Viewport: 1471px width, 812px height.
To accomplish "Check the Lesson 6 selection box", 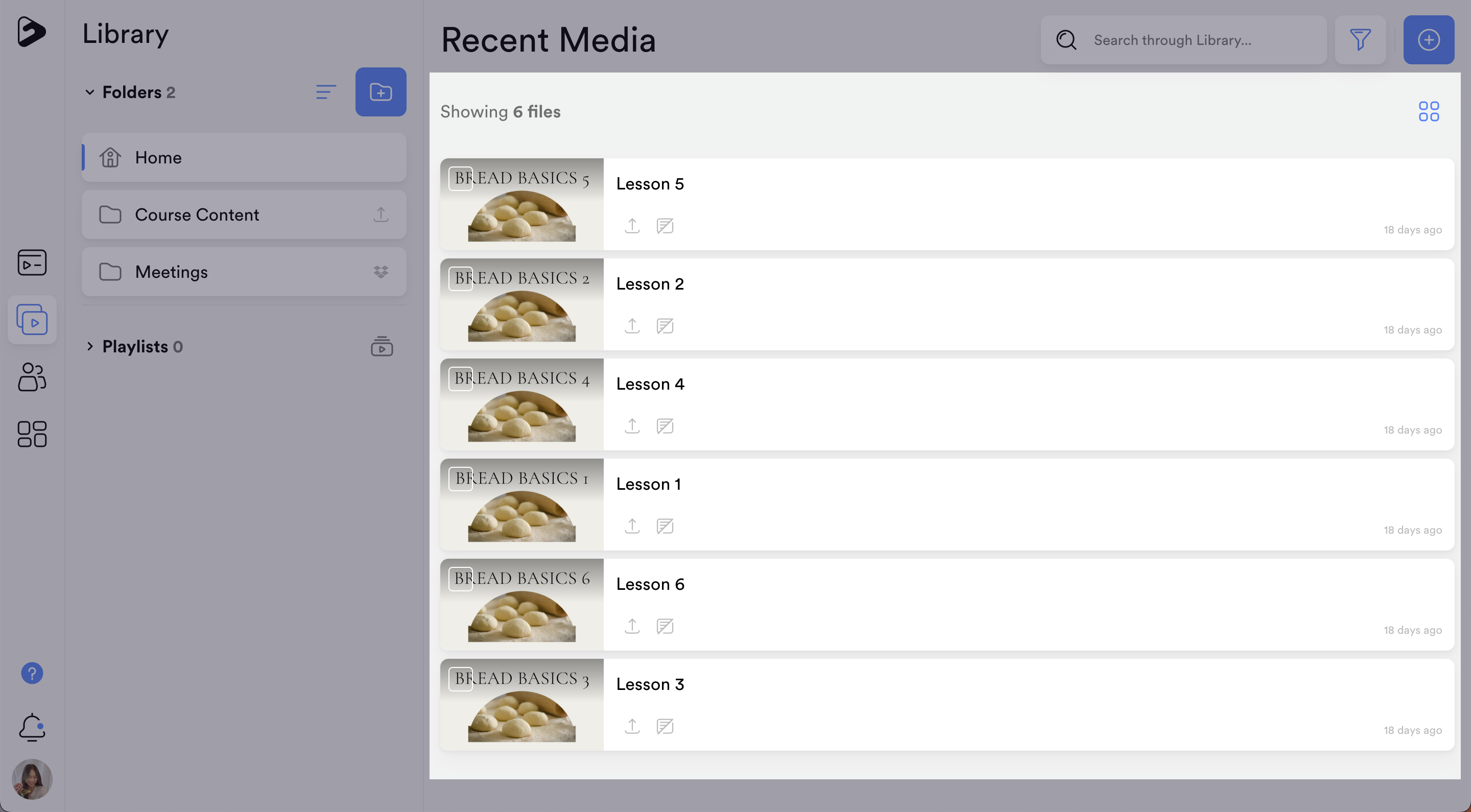I will (460, 579).
